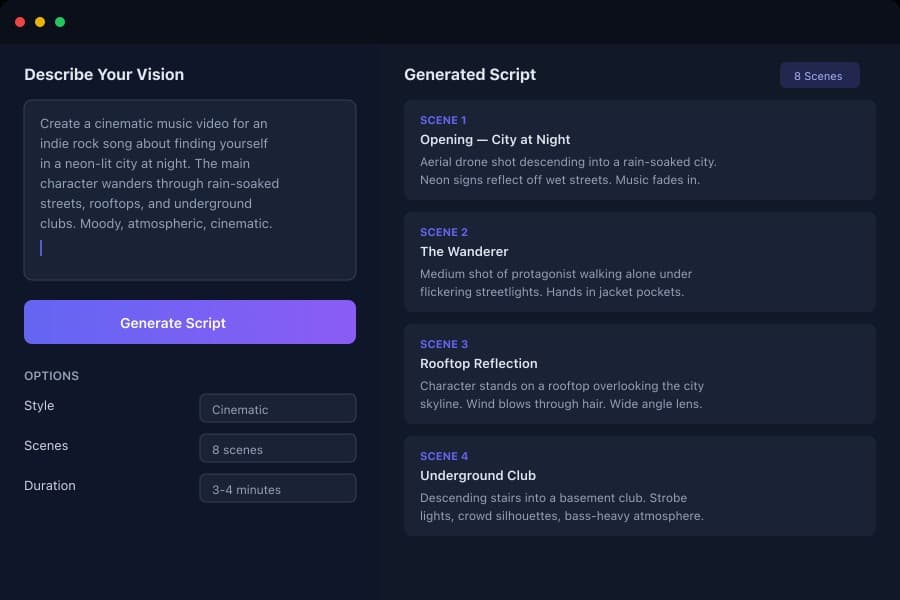Select the Opening — City at Night scene card

640,149
